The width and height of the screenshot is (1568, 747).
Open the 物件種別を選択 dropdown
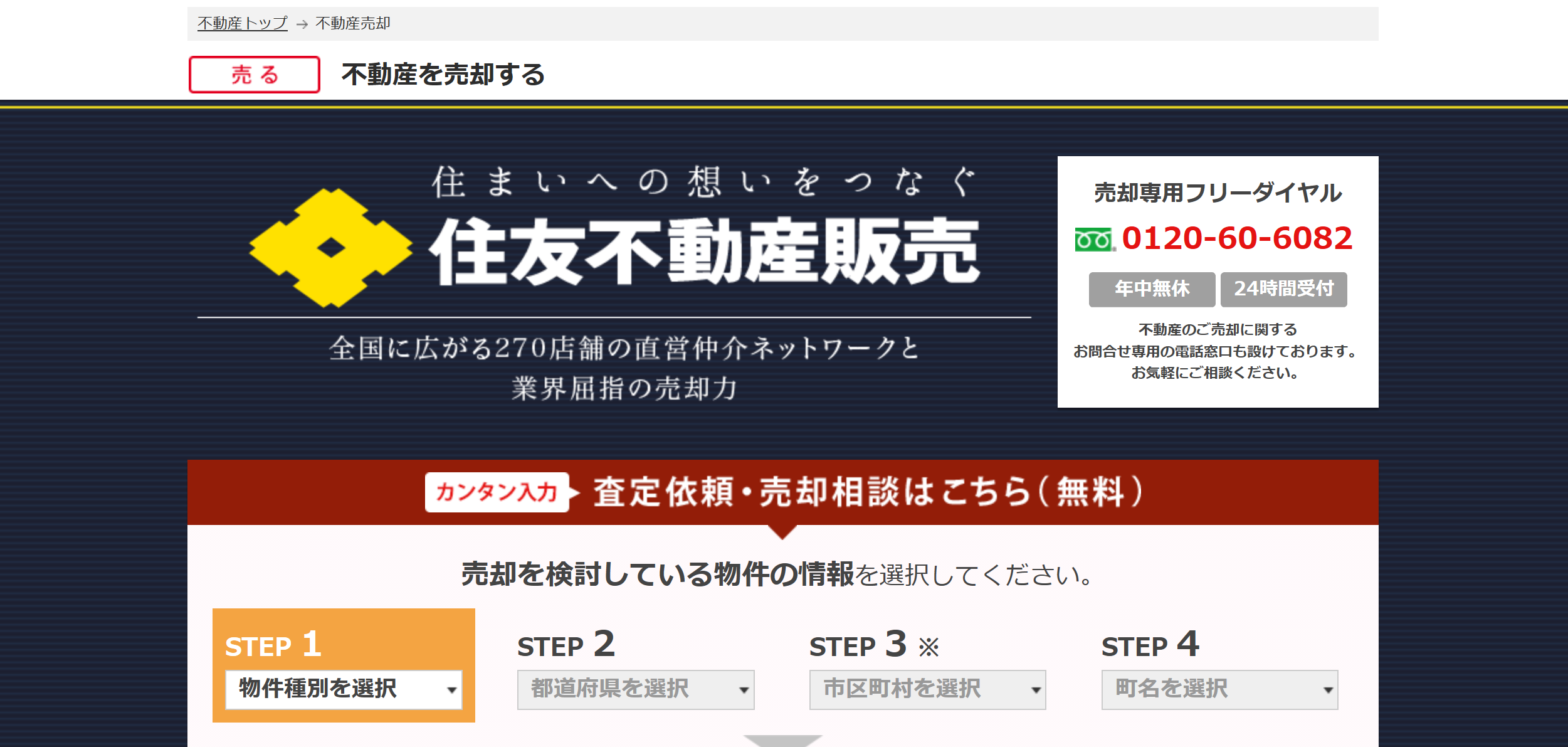[x=344, y=689]
